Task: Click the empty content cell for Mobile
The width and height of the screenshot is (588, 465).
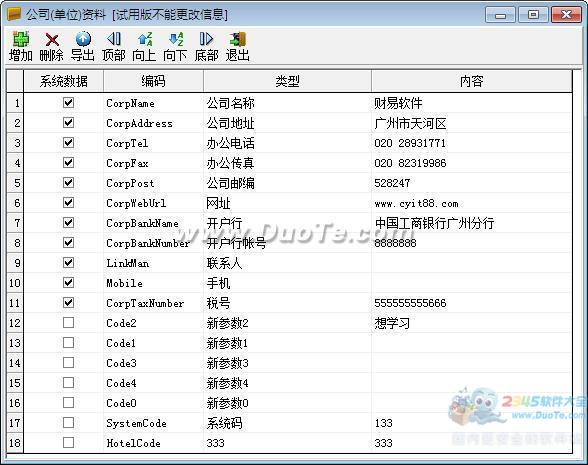Action: (472, 283)
